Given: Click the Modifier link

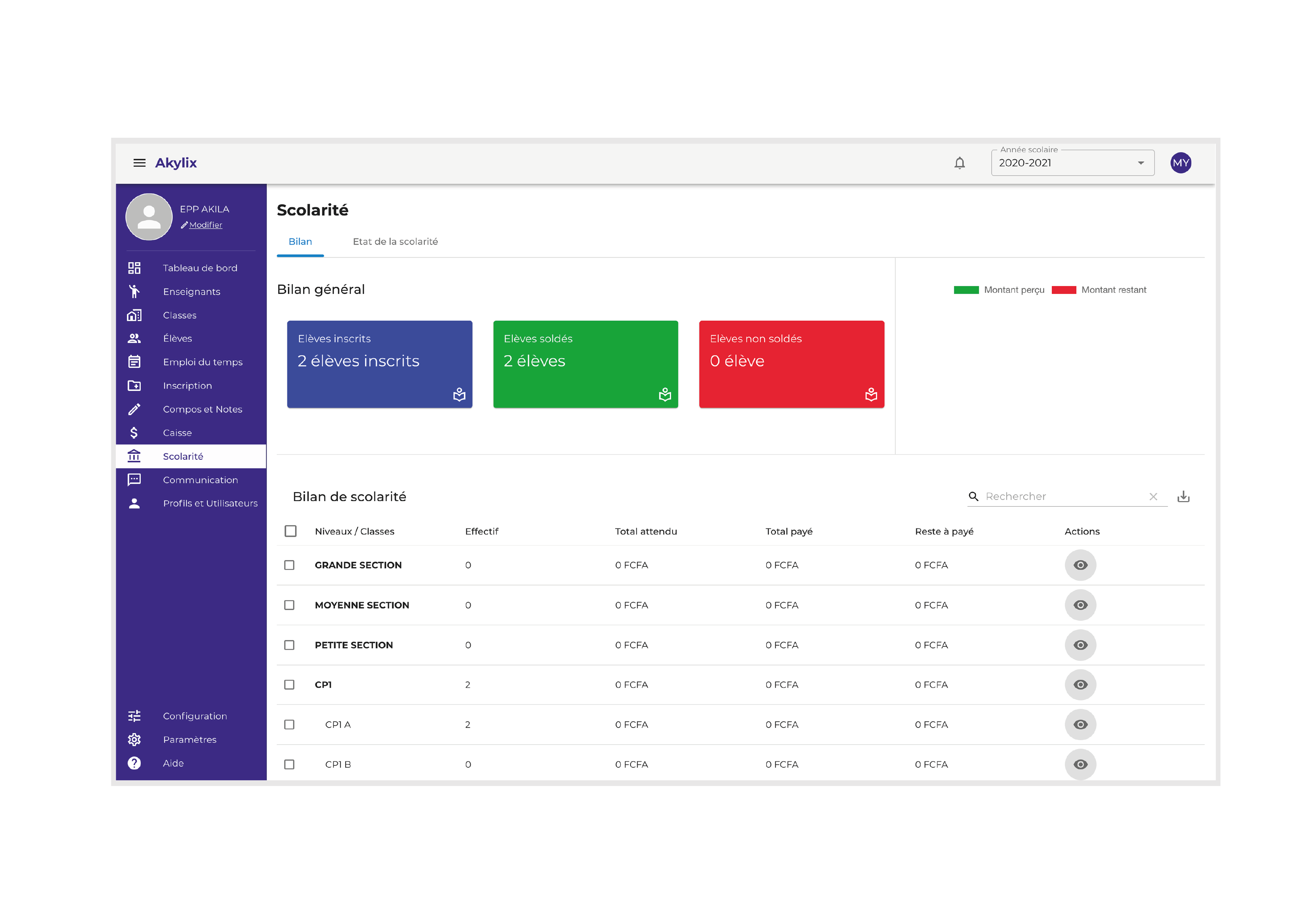Looking at the screenshot, I should 206,225.
